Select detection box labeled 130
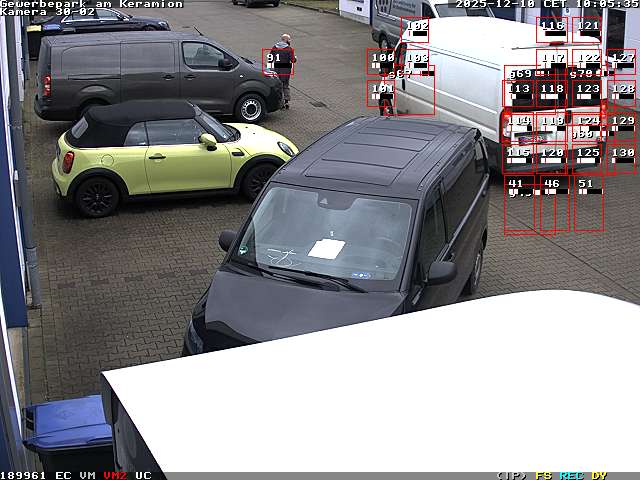Image resolution: width=640 pixels, height=480 pixels. 621,158
